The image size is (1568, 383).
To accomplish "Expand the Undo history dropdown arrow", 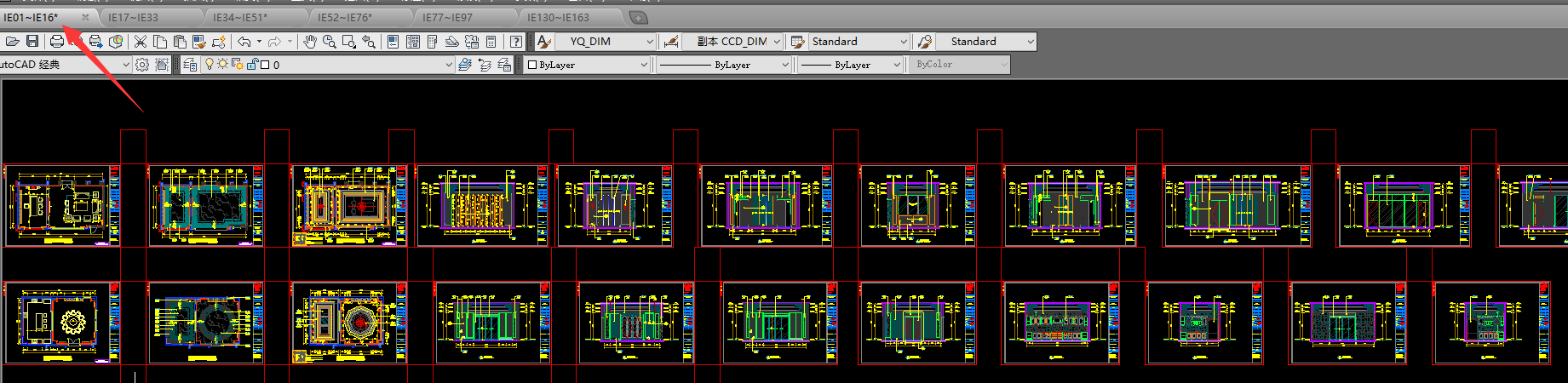I will [259, 41].
